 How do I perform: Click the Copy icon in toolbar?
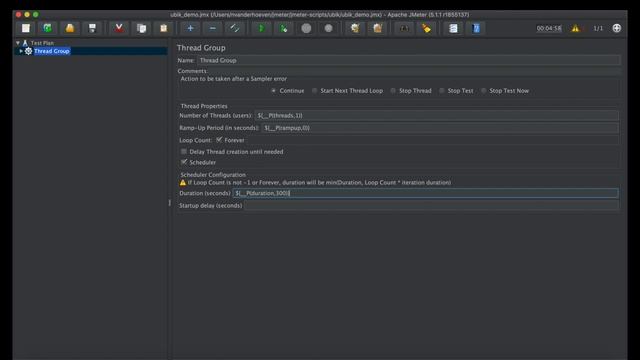(142, 28)
